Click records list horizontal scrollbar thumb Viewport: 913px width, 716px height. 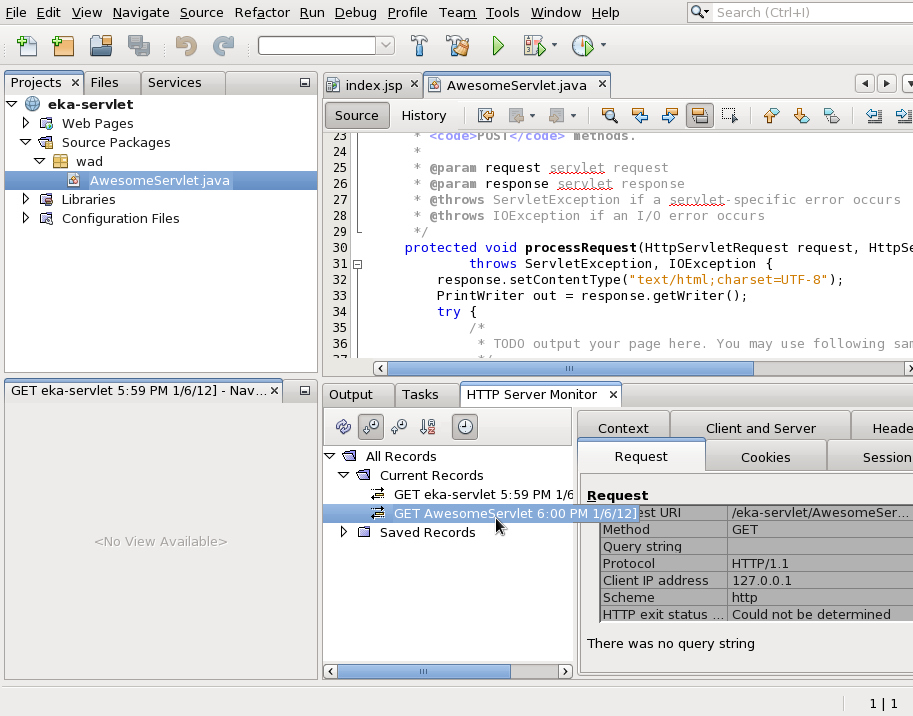click(x=423, y=672)
